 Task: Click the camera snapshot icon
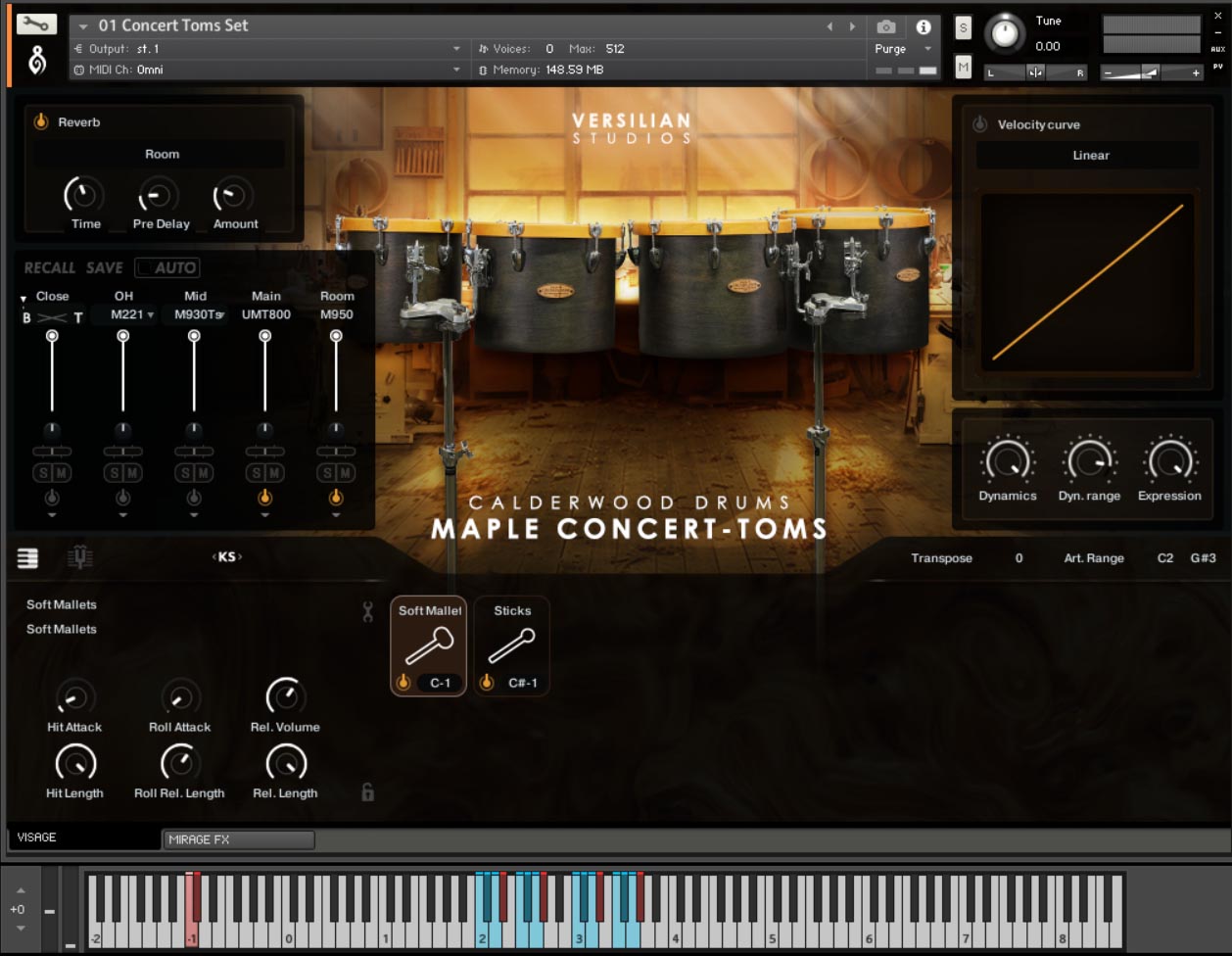coord(886,26)
